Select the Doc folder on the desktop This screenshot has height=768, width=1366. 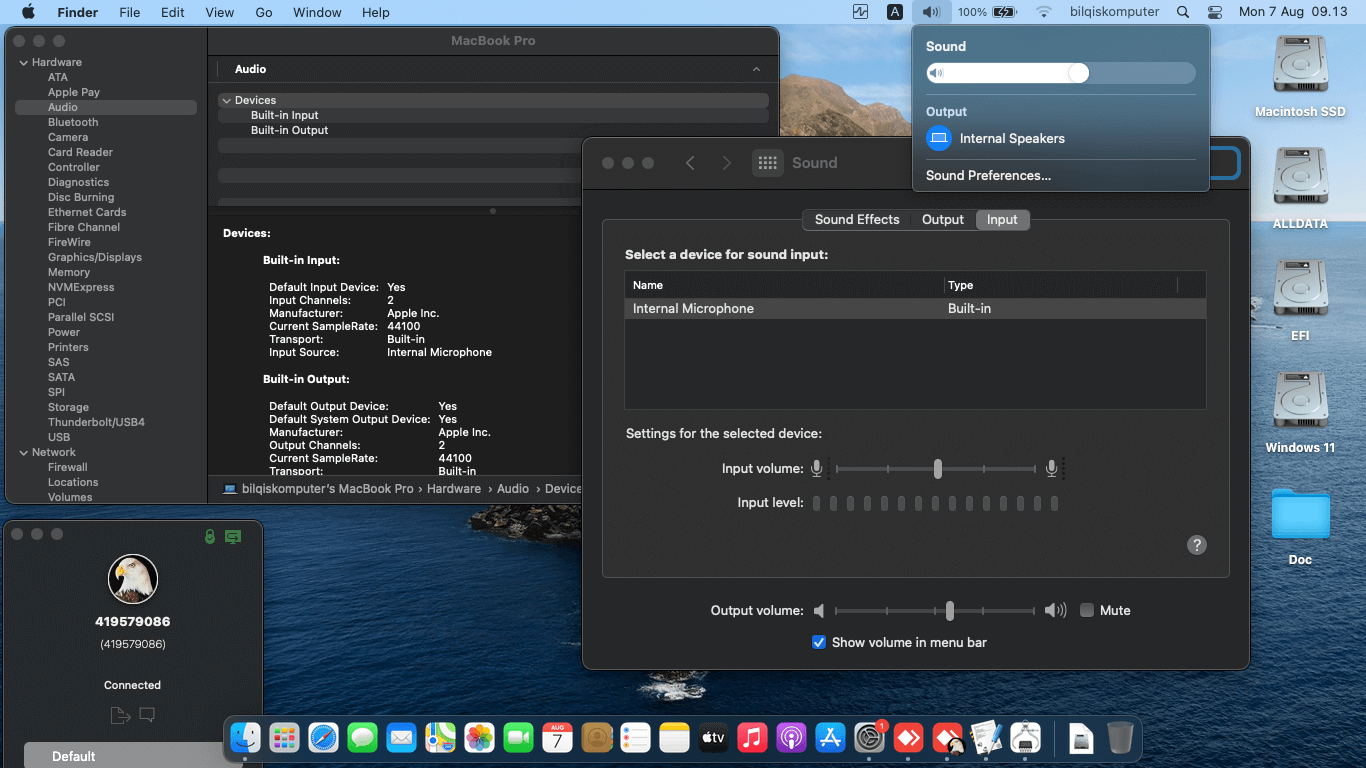click(x=1300, y=525)
